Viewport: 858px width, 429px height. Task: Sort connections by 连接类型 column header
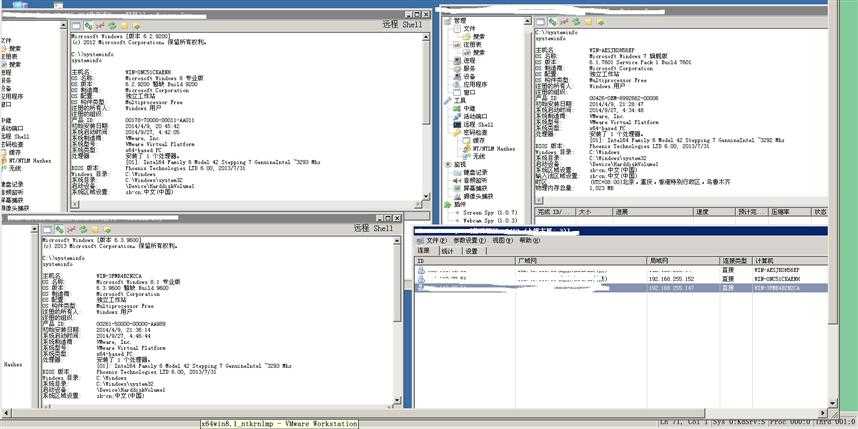(737, 261)
